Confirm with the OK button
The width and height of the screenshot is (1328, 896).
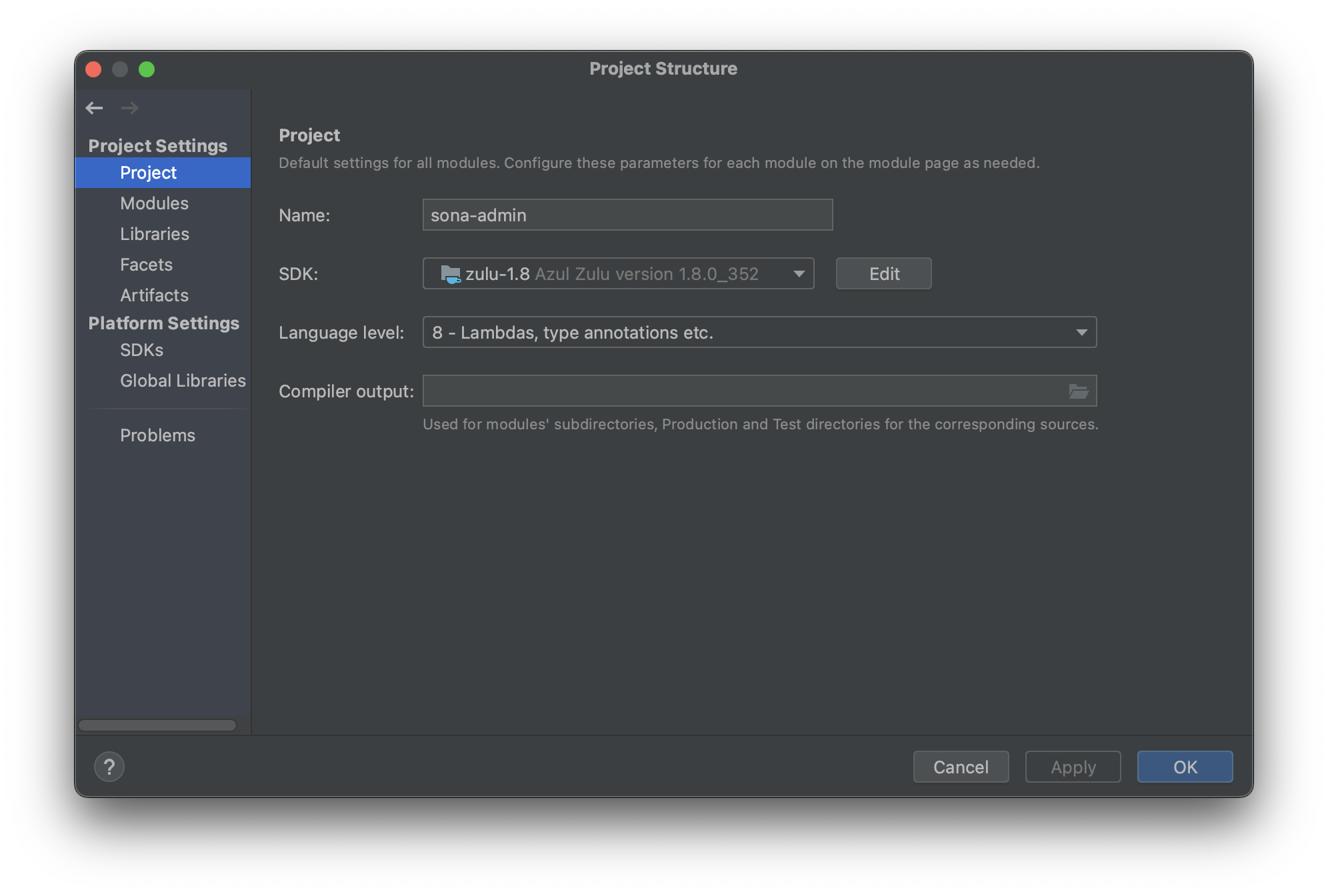(x=1185, y=767)
